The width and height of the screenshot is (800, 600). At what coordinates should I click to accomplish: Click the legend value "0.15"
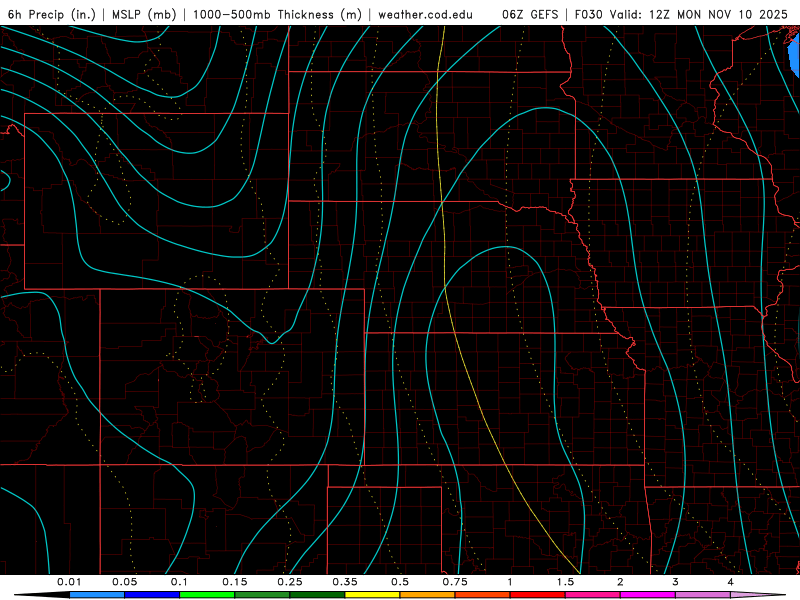235,582
